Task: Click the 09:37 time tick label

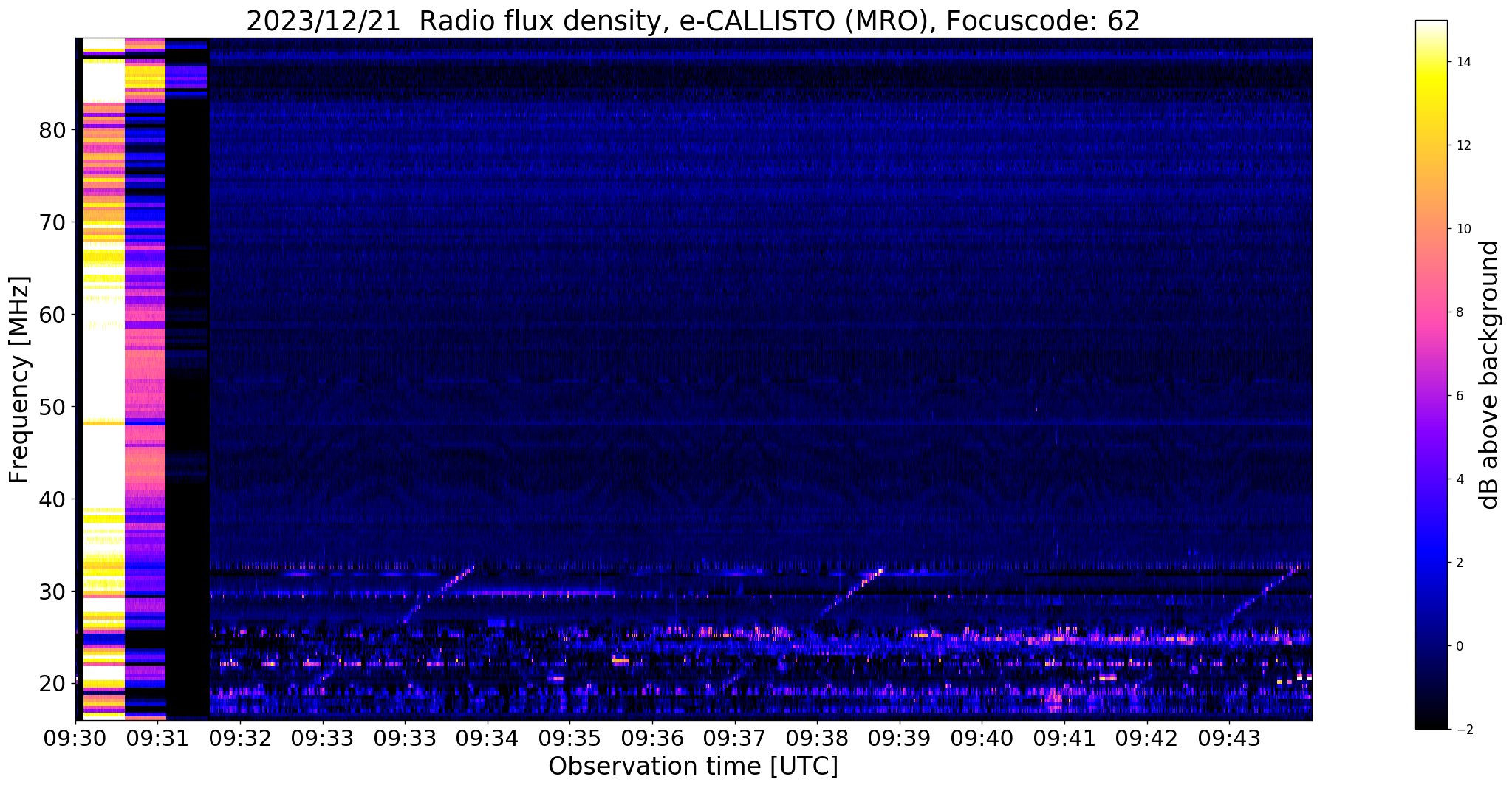Action: pyautogui.click(x=735, y=738)
